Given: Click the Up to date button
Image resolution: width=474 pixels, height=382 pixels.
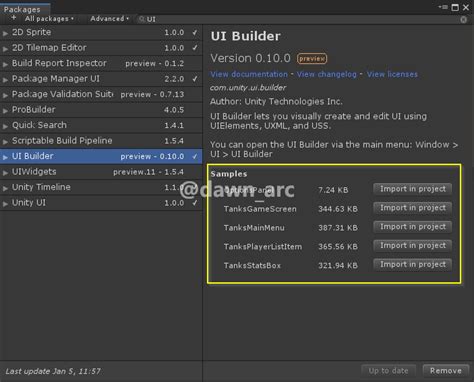Looking at the screenshot, I should click(x=388, y=371).
